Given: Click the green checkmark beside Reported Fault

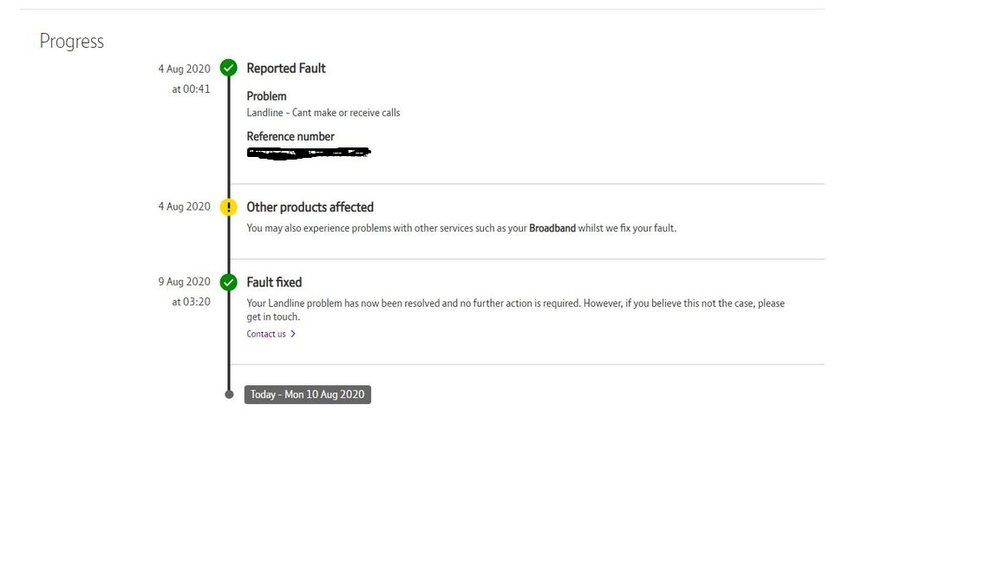Looking at the screenshot, I should (229, 68).
